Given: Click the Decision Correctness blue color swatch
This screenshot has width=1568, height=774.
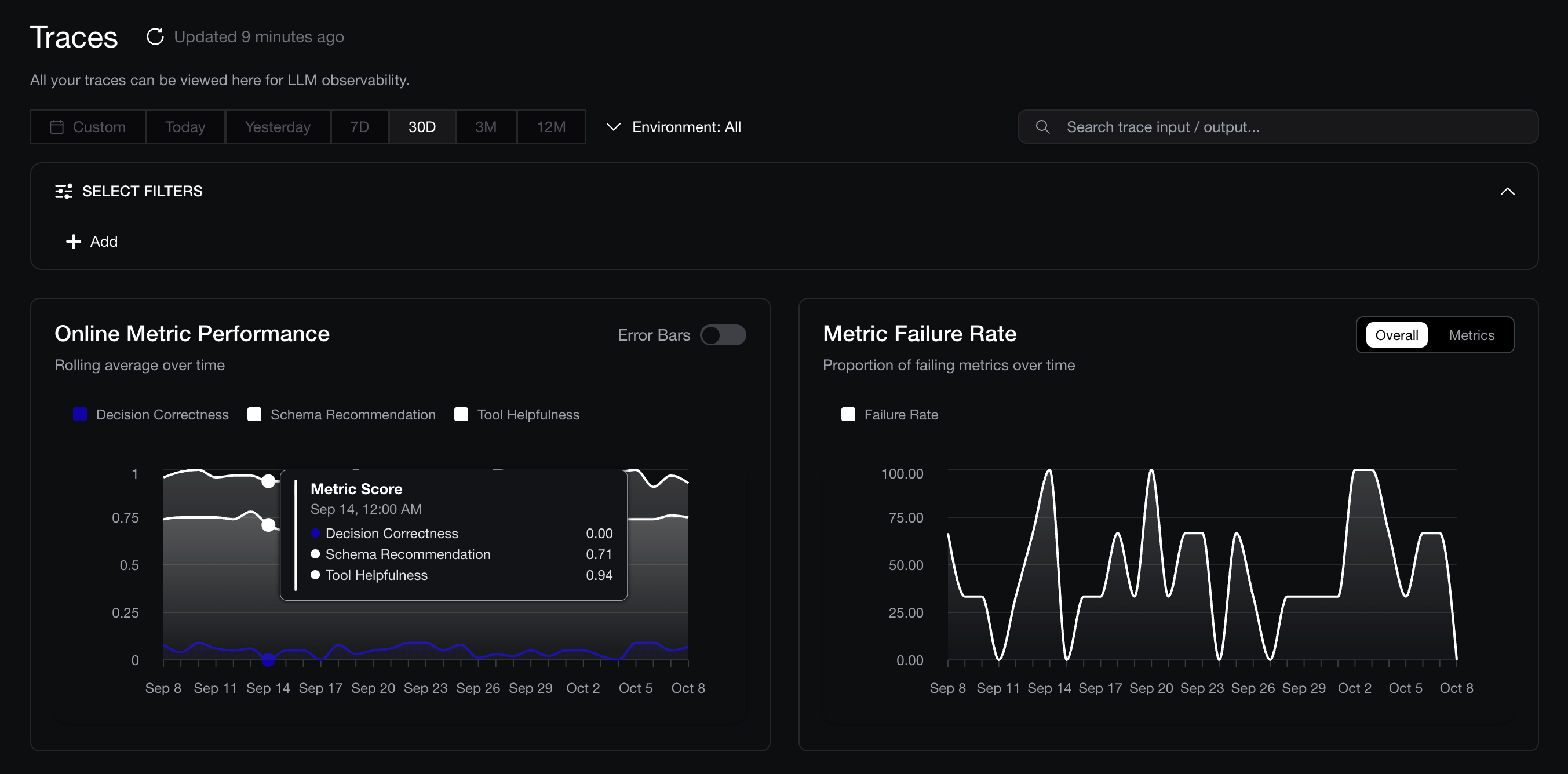Looking at the screenshot, I should click(79, 414).
